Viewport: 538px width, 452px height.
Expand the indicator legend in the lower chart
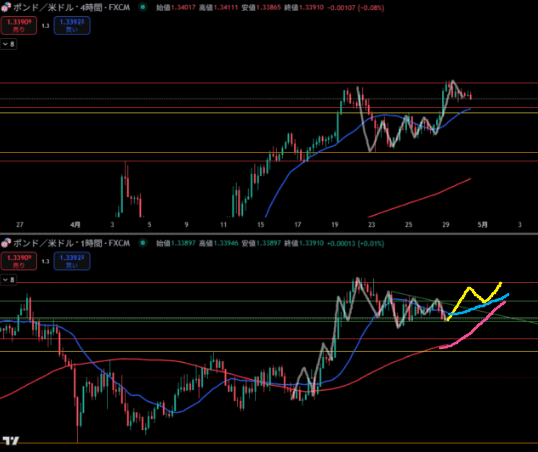9,280
